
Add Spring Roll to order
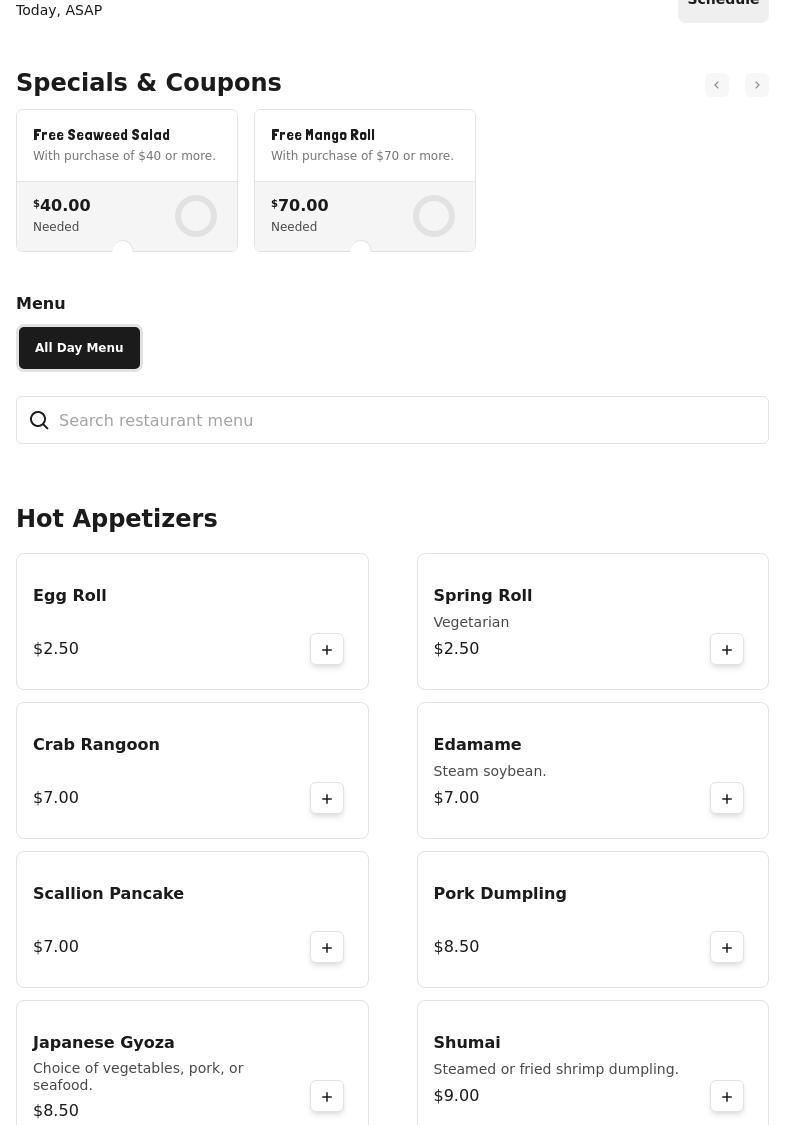[727, 650]
